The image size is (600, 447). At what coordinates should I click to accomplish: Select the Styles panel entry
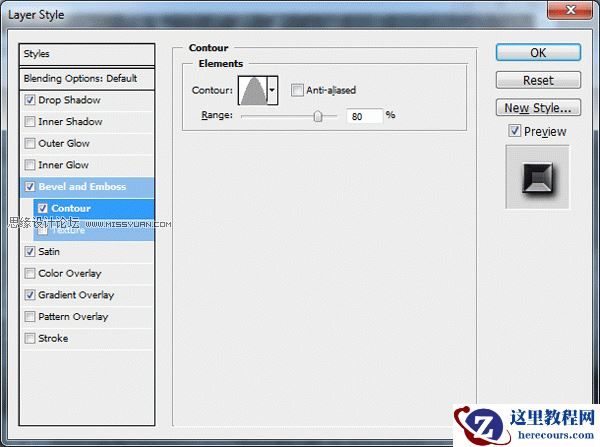pos(87,54)
